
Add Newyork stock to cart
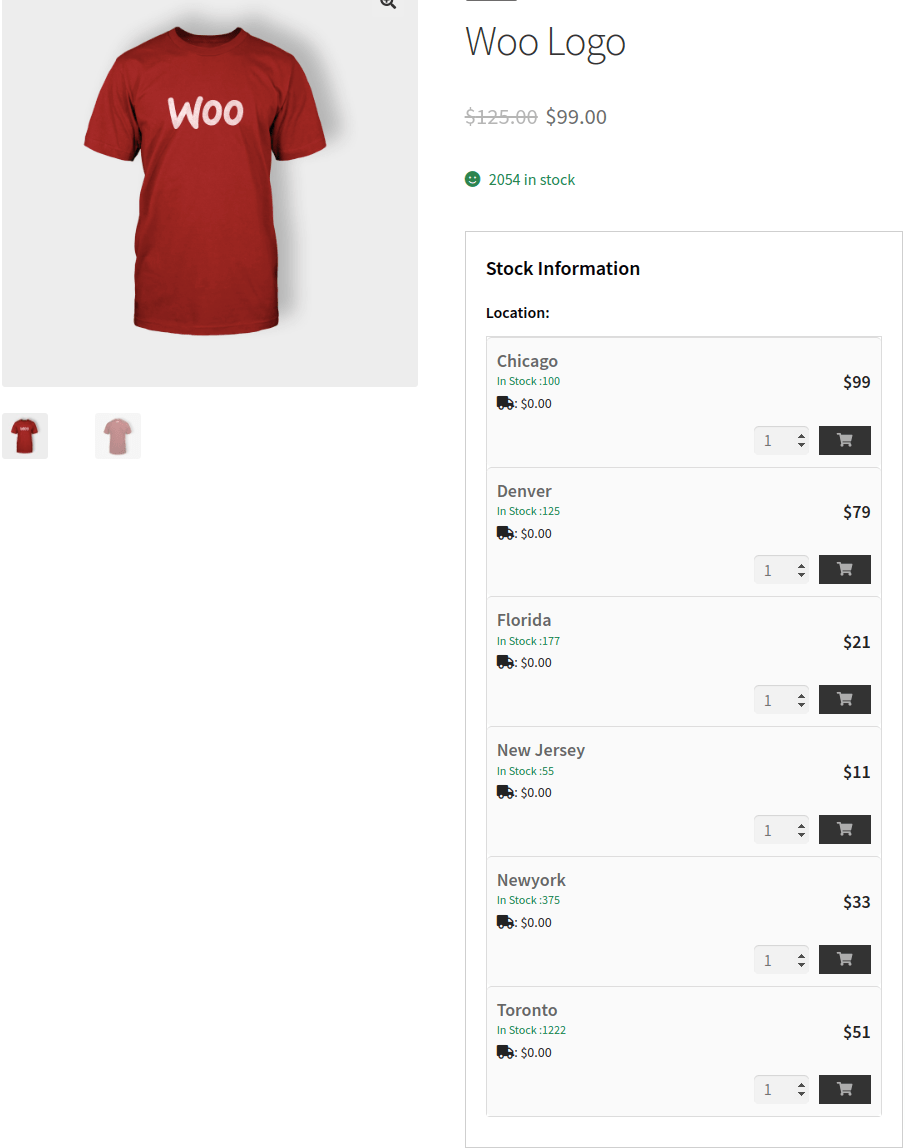click(x=844, y=959)
